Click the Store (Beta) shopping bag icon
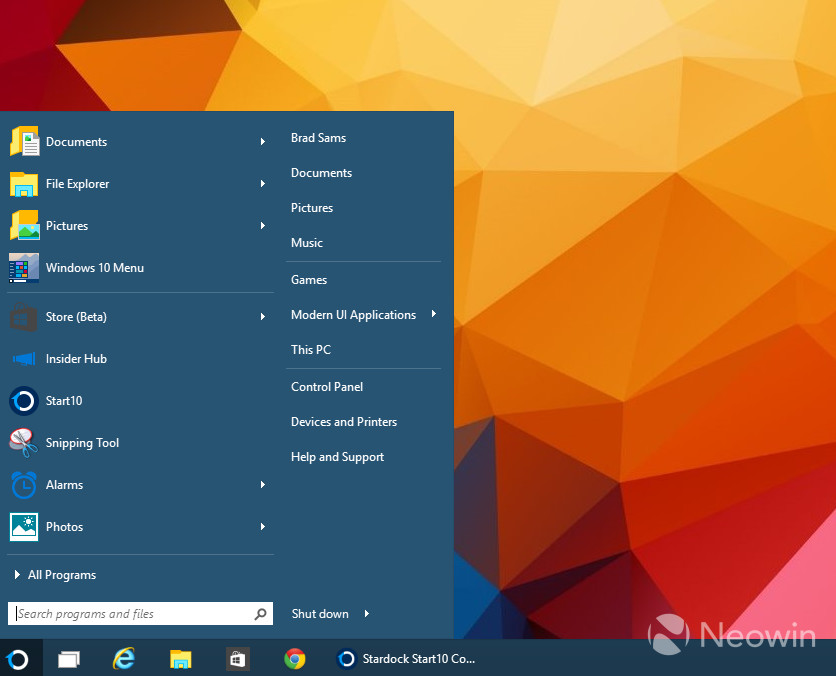836x676 pixels. coord(24,317)
